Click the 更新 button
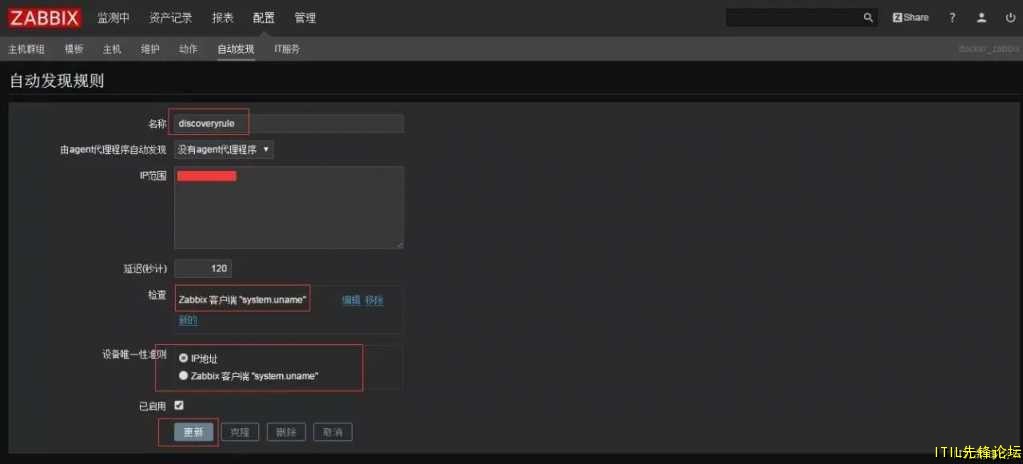The height and width of the screenshot is (464, 1023). click(x=194, y=432)
